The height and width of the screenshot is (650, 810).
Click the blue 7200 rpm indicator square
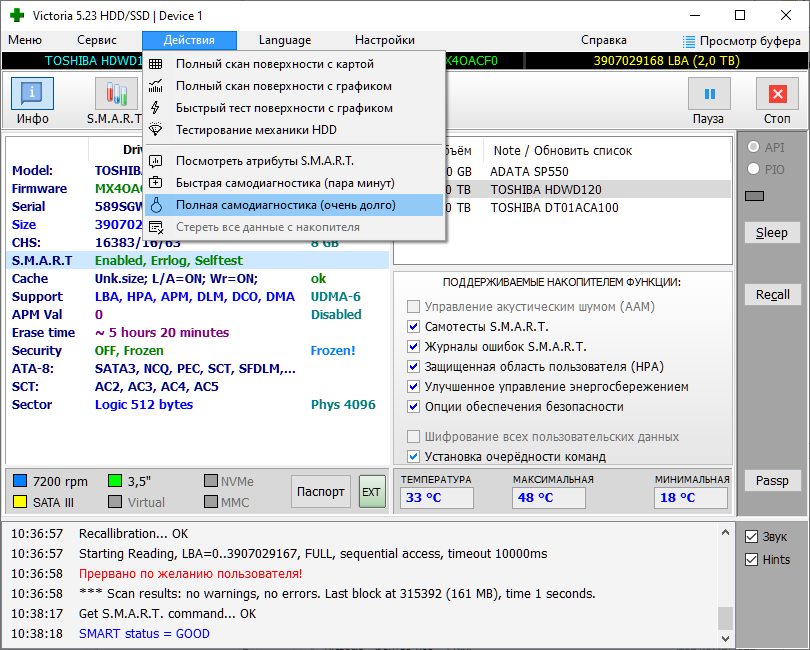(20, 481)
